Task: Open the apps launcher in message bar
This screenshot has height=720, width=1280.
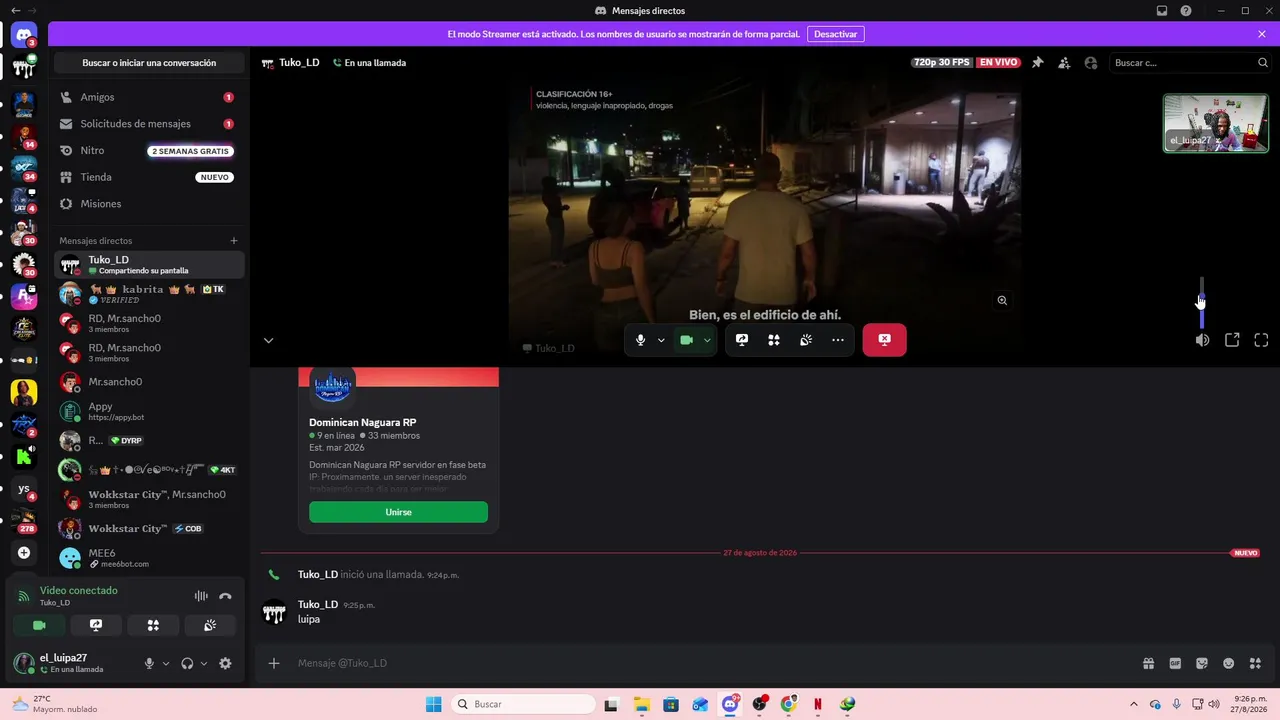Action: (1256, 663)
